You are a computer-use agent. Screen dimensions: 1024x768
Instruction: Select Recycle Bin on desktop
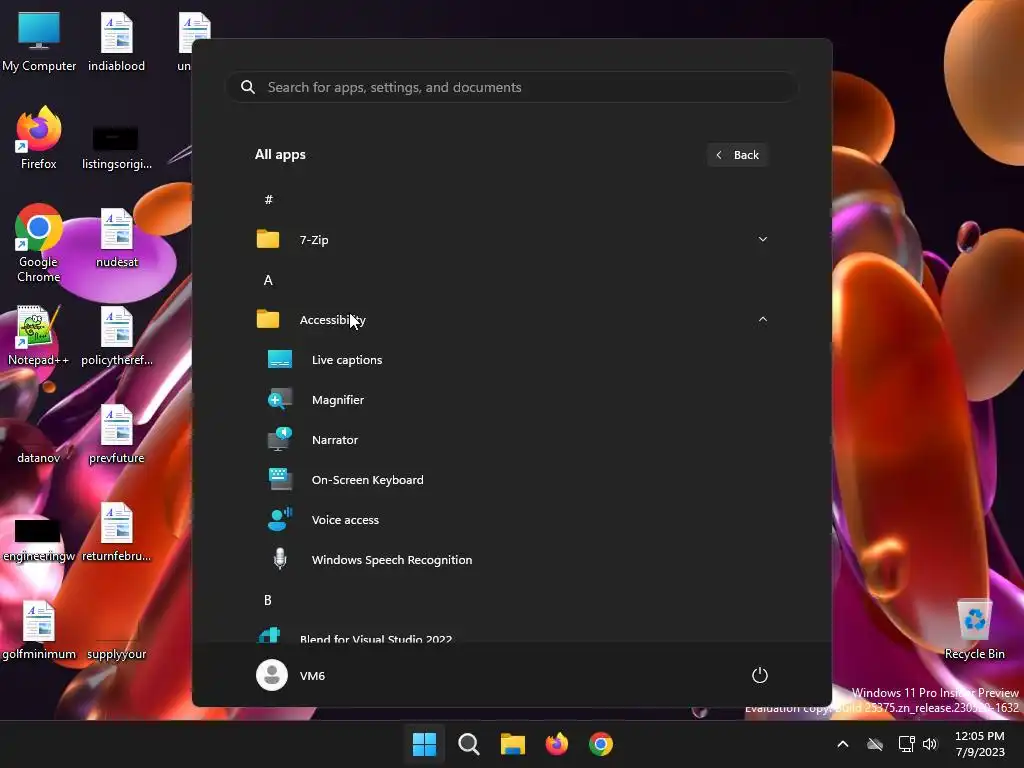(x=974, y=628)
